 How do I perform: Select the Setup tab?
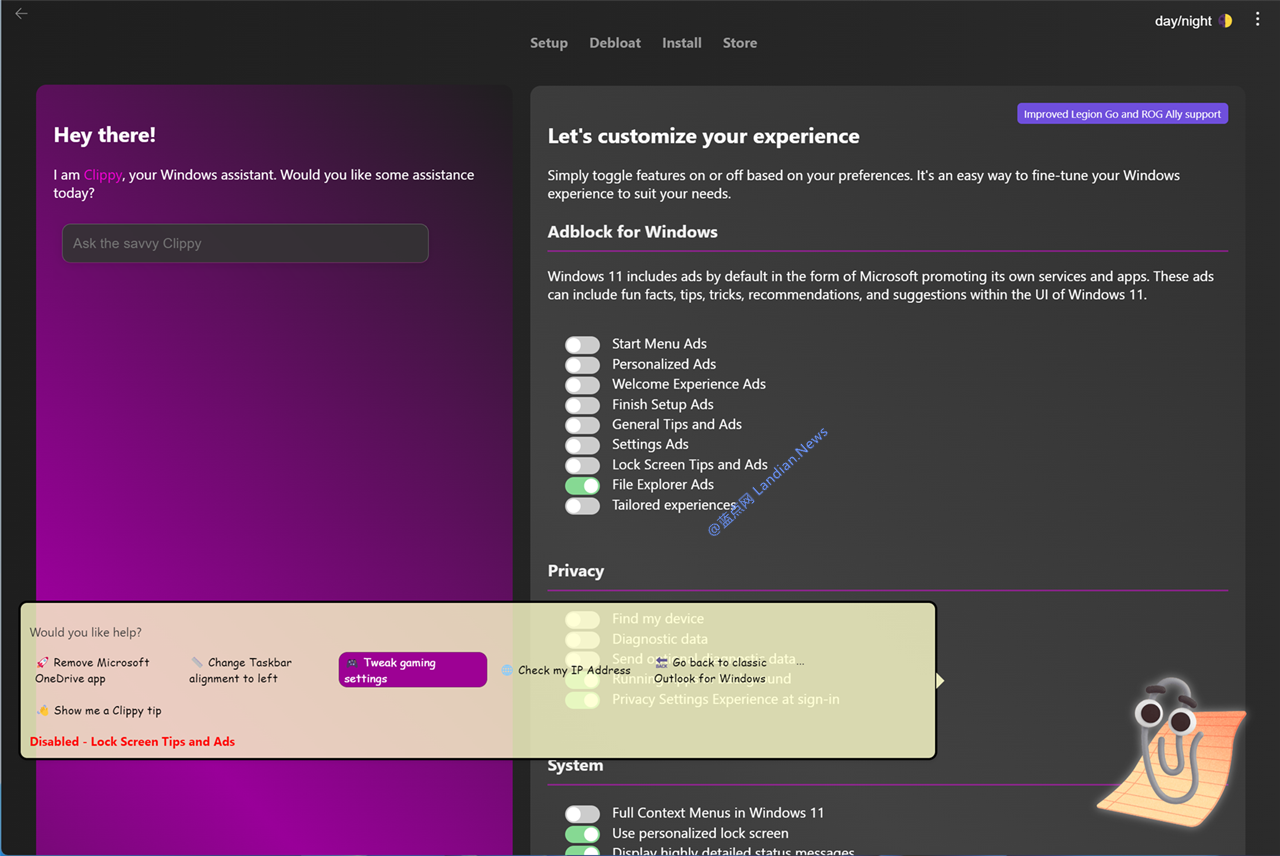point(549,43)
